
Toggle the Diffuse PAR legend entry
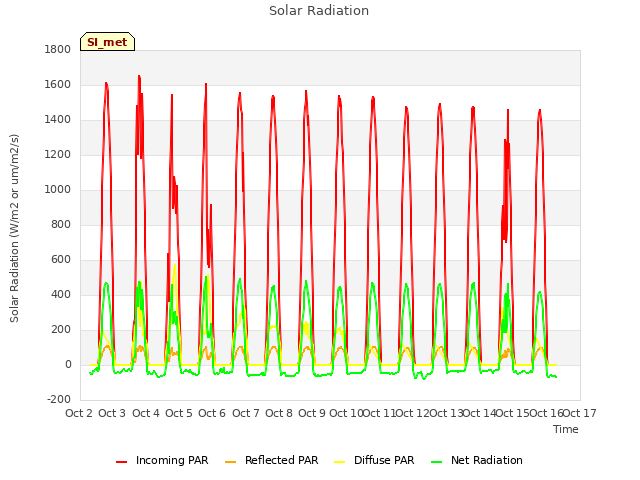click(x=374, y=460)
